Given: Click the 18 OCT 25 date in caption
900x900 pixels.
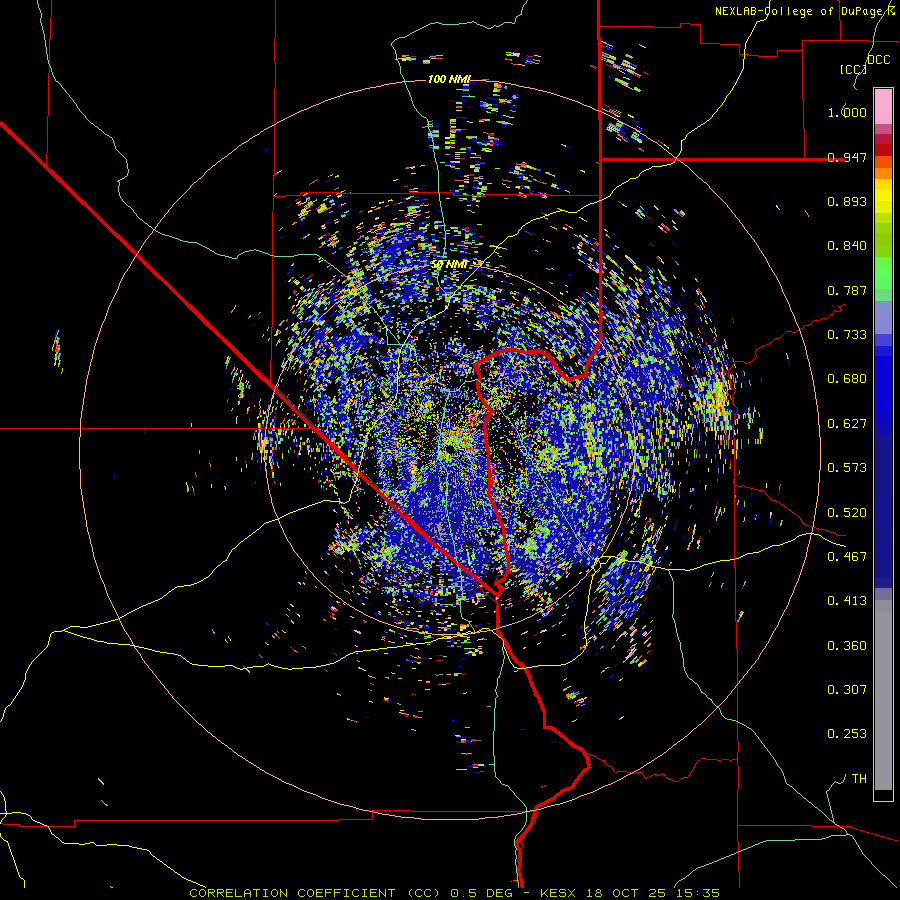Looking at the screenshot, I should (625, 893).
